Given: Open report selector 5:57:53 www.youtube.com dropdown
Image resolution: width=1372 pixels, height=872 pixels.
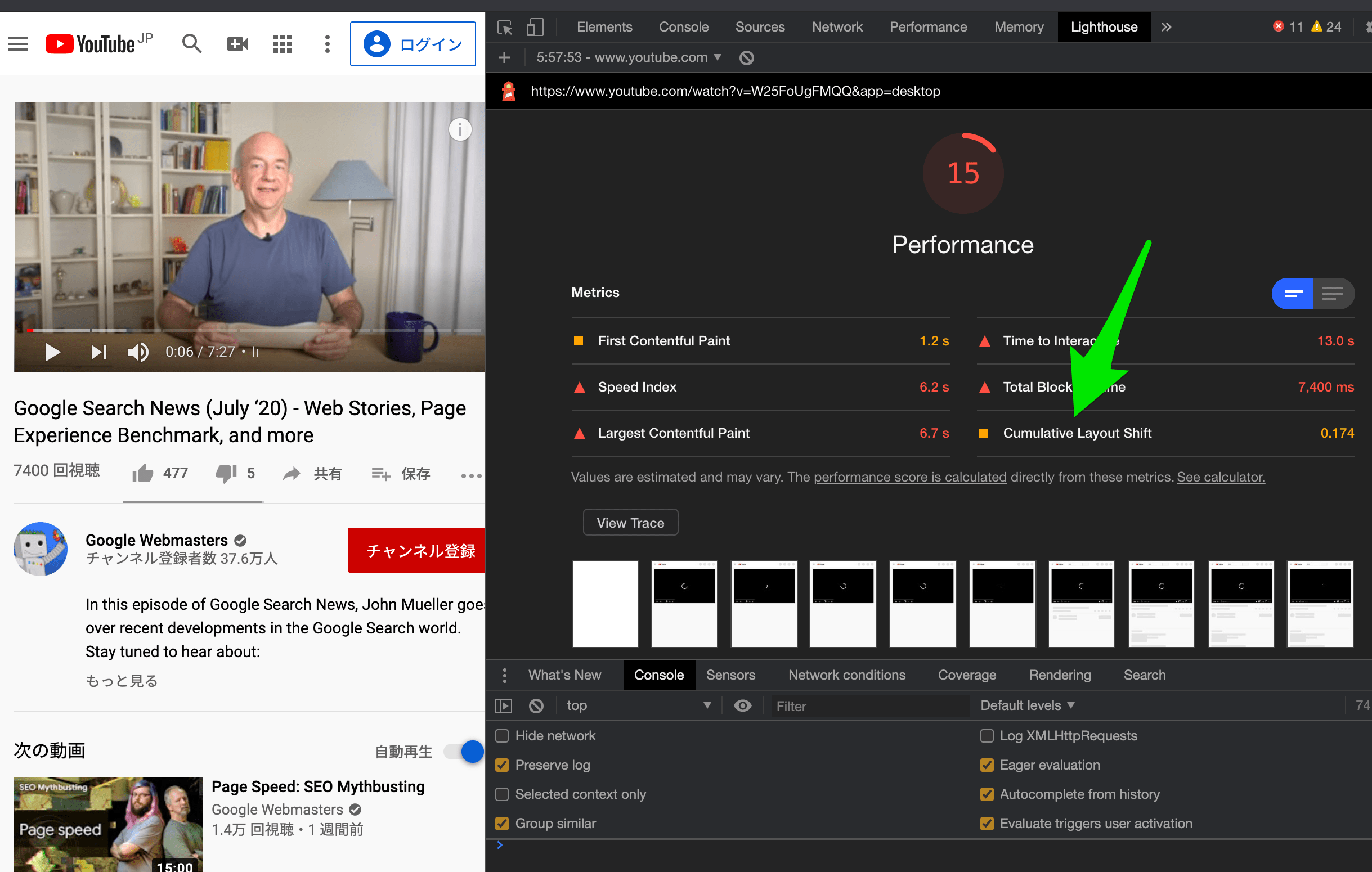Looking at the screenshot, I should pyautogui.click(x=629, y=57).
